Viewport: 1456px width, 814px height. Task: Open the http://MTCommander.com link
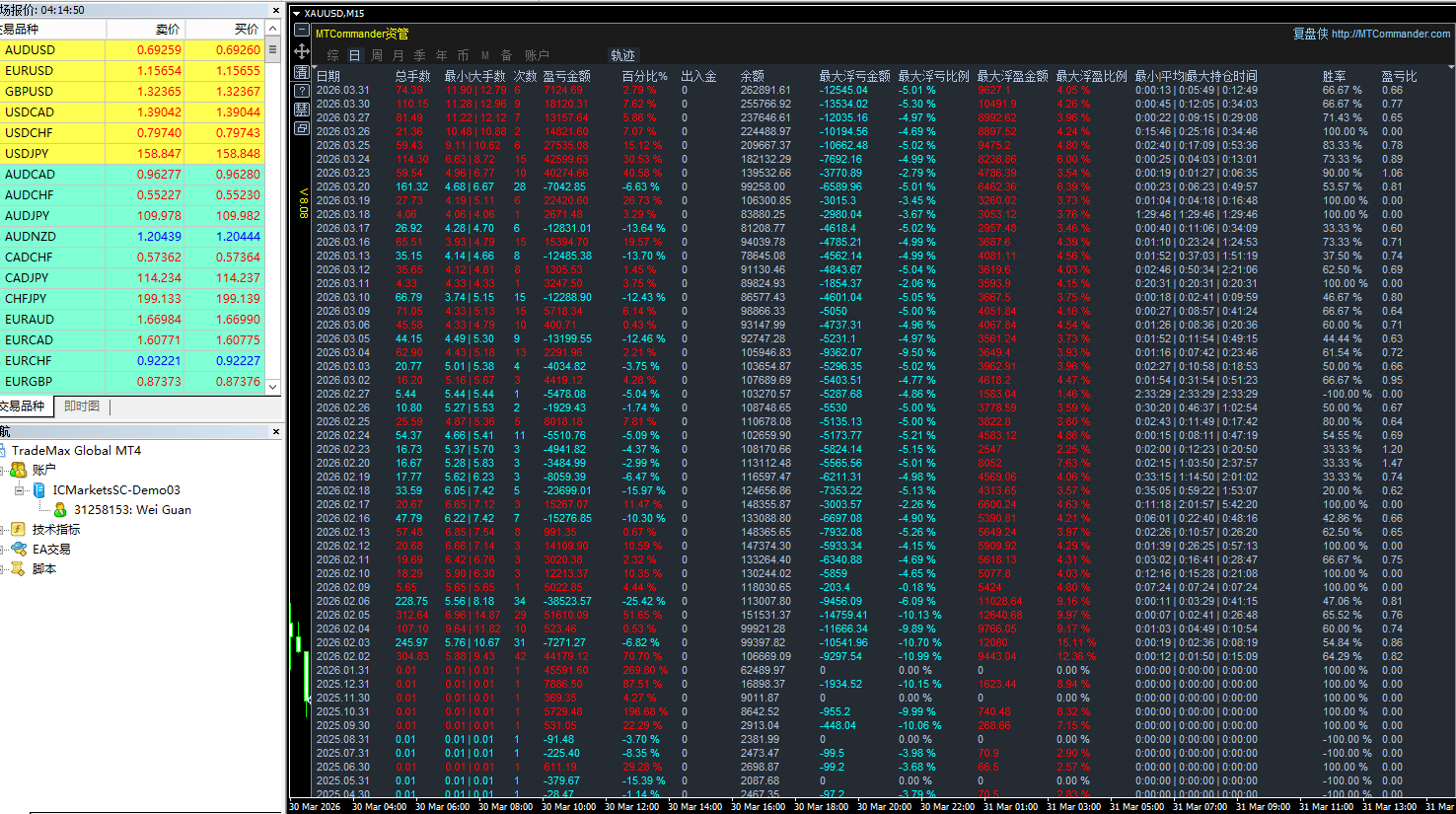[1391, 34]
